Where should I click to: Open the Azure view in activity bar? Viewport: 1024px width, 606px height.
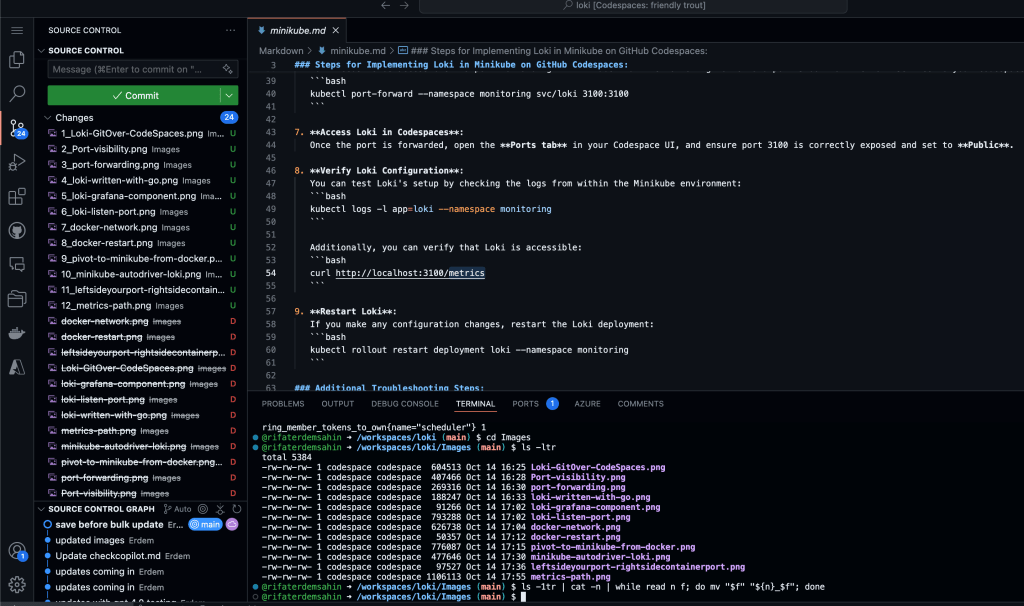[x=17, y=367]
